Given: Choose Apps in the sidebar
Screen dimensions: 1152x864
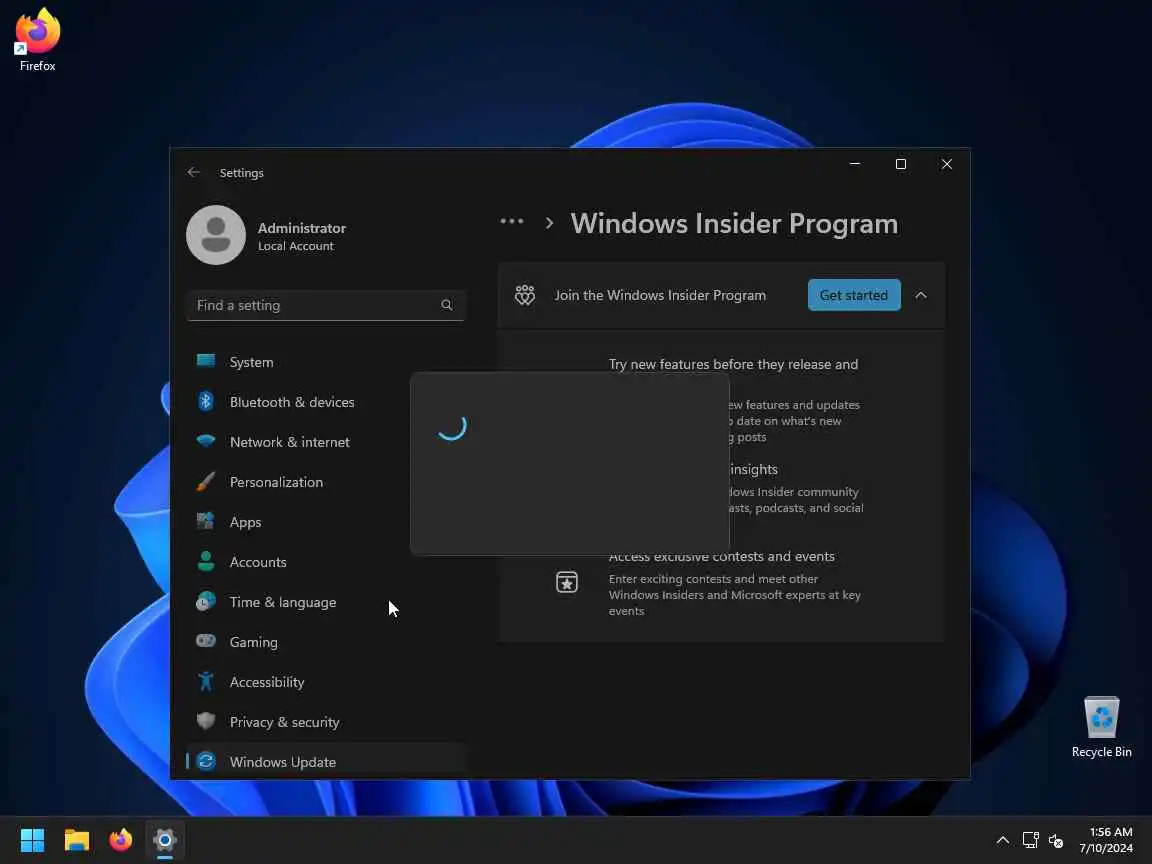Looking at the screenshot, I should [245, 522].
